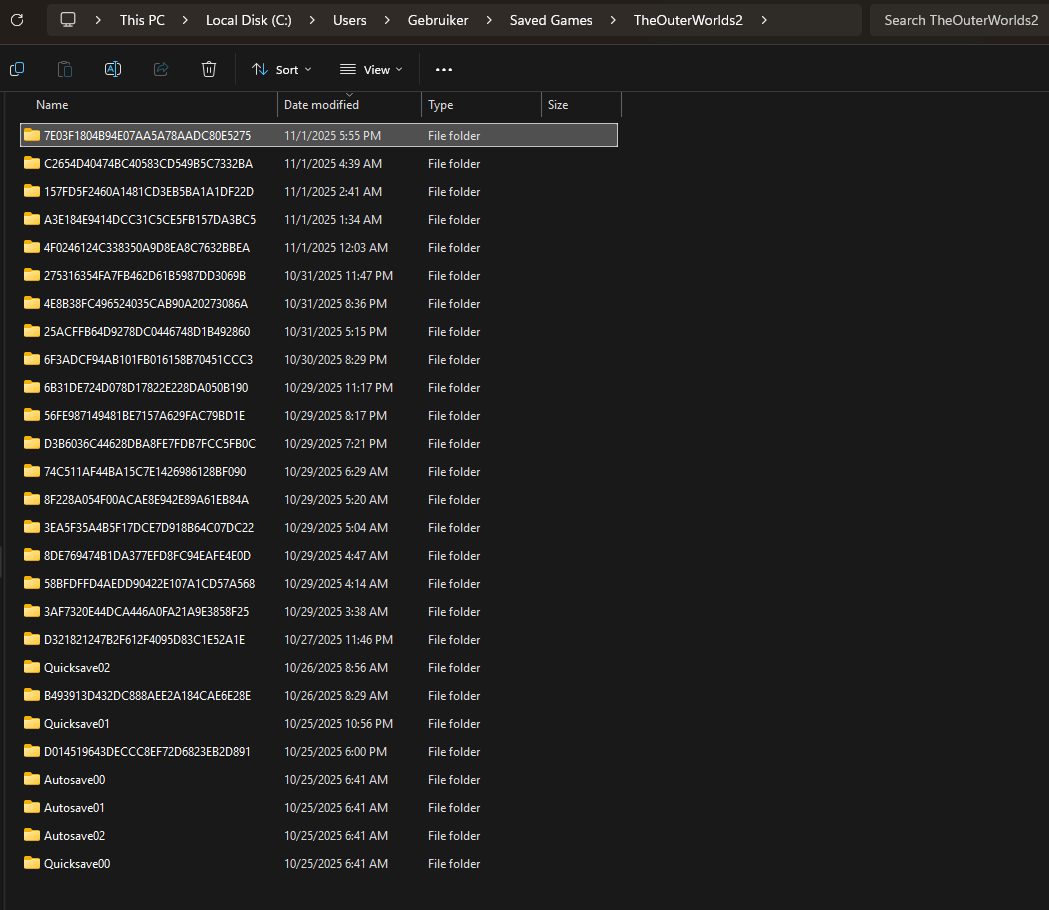
Task: Click the Size column header
Action: point(558,105)
